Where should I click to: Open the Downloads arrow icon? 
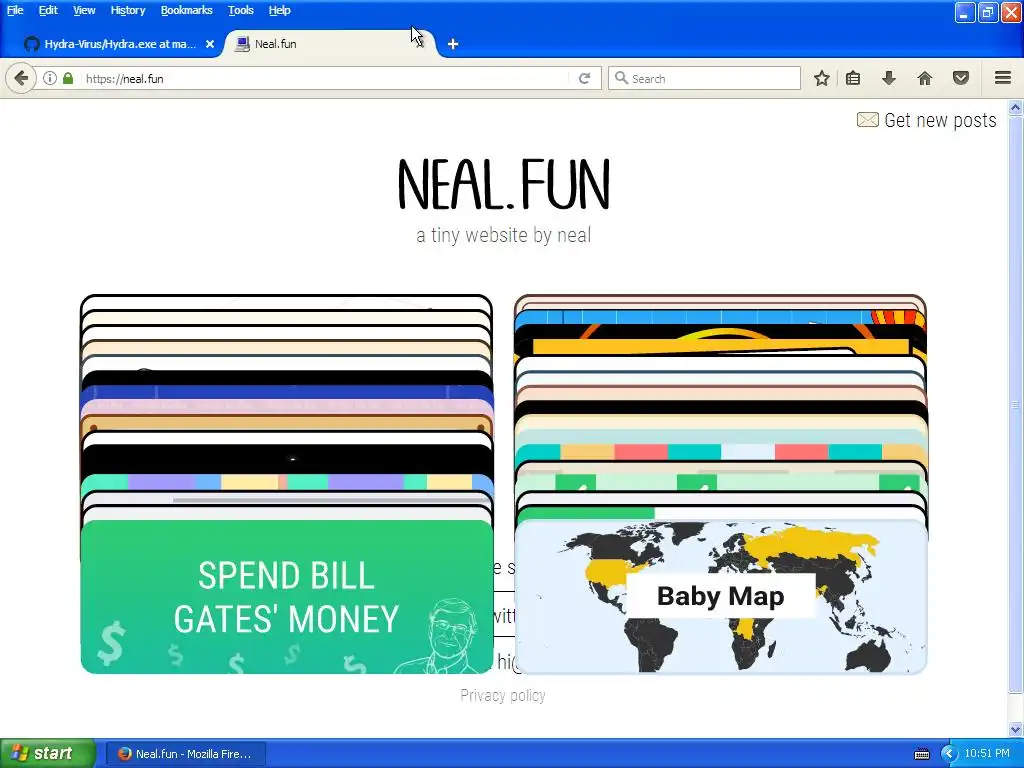click(x=888, y=78)
